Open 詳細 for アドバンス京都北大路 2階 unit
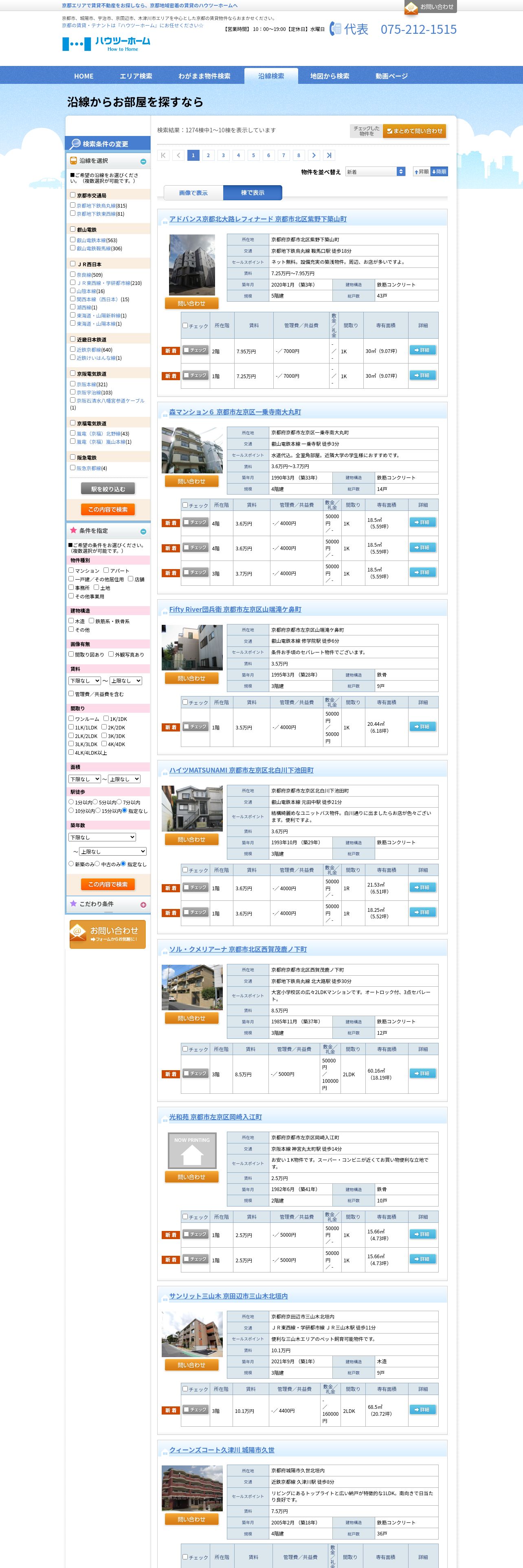Viewport: 523px width, 1568px height. pyautogui.click(x=422, y=350)
